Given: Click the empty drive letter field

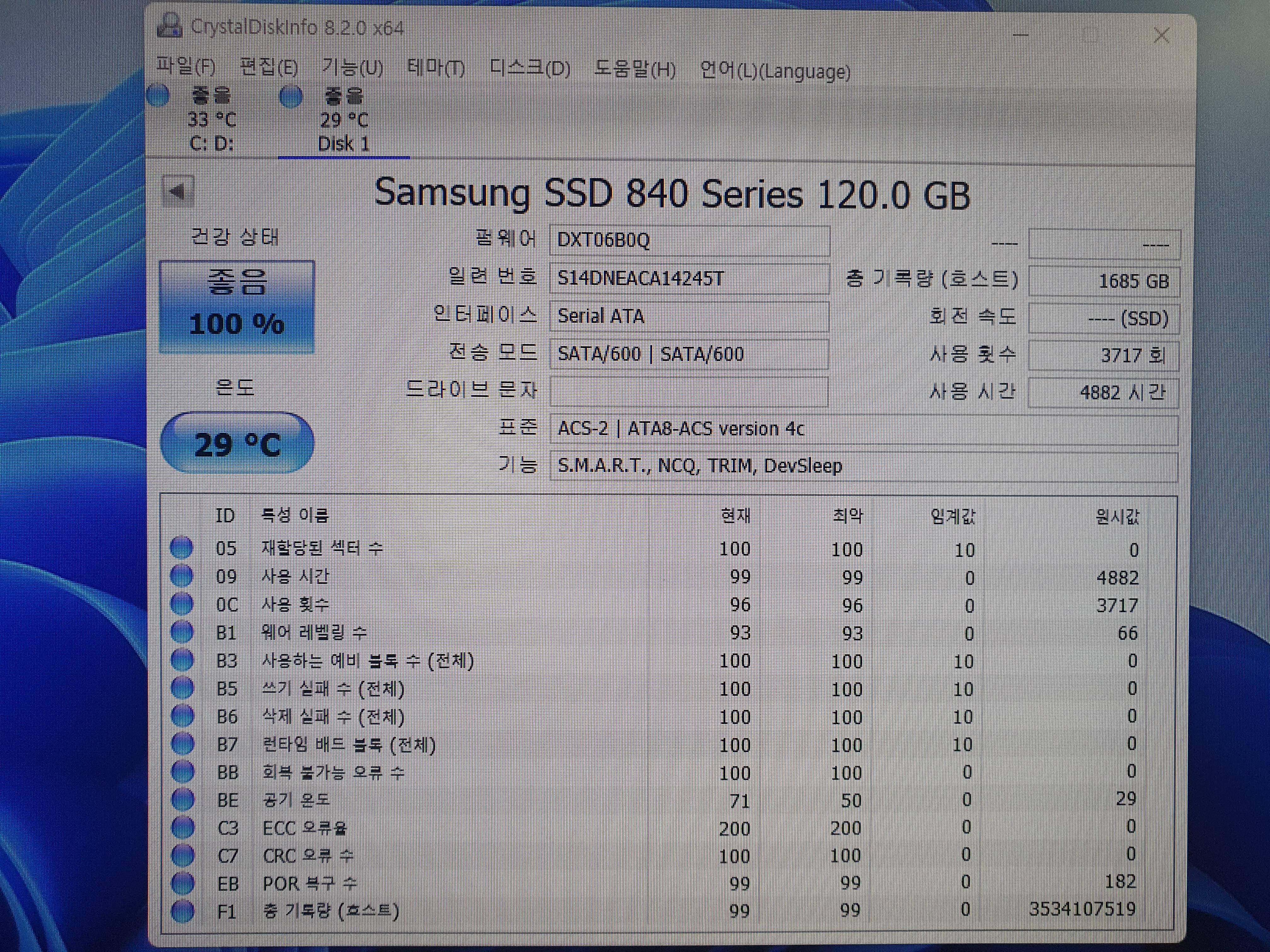Looking at the screenshot, I should tap(689, 391).
